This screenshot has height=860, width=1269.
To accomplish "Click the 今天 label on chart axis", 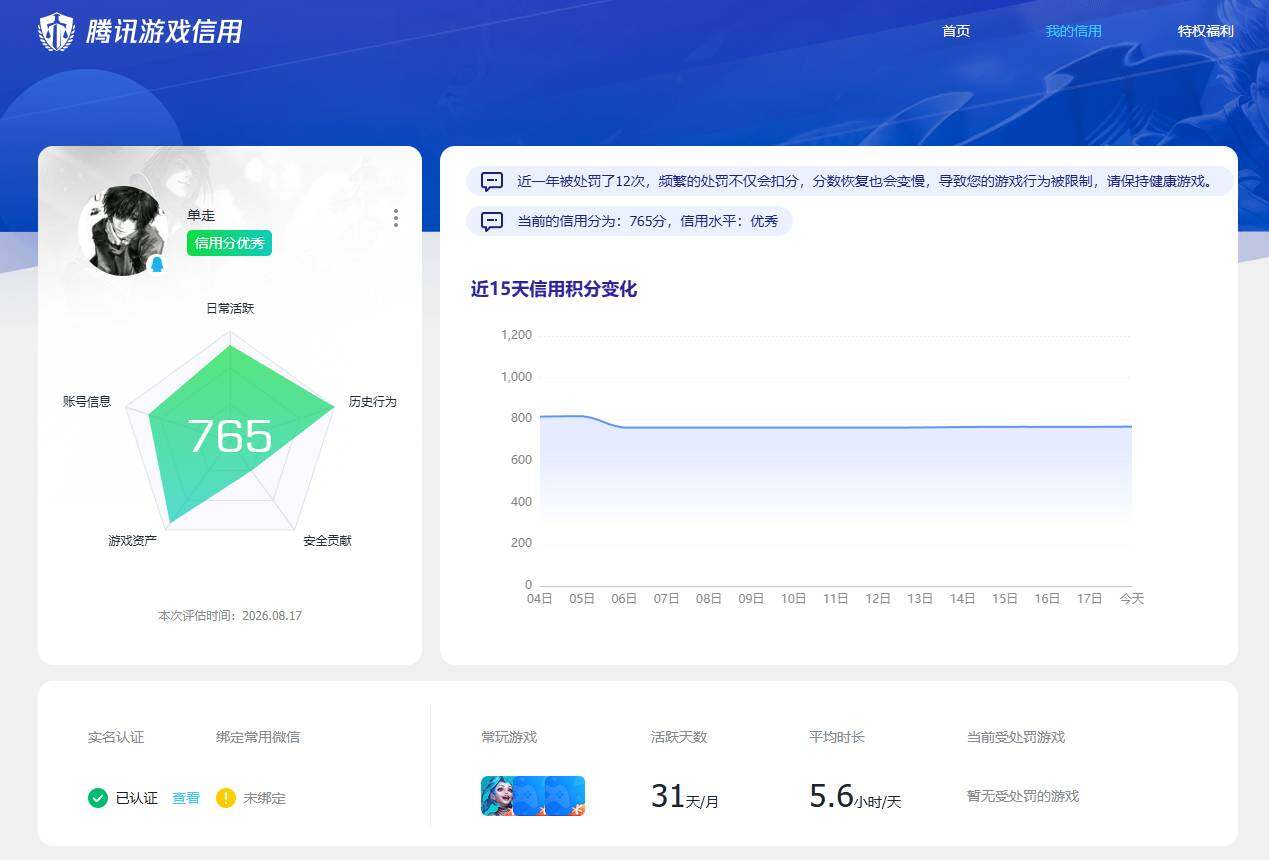I will (x=1132, y=598).
